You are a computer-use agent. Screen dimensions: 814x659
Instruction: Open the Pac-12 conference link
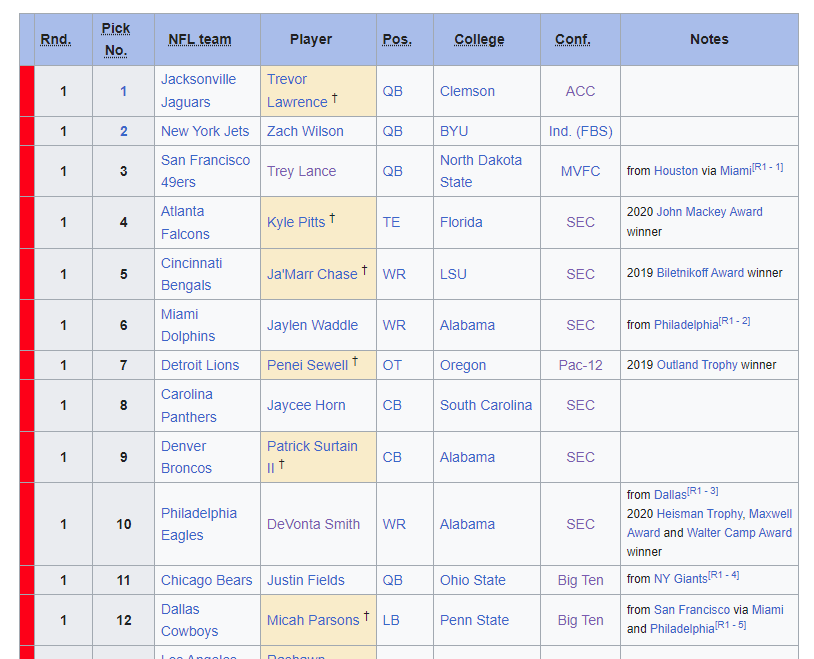click(580, 366)
